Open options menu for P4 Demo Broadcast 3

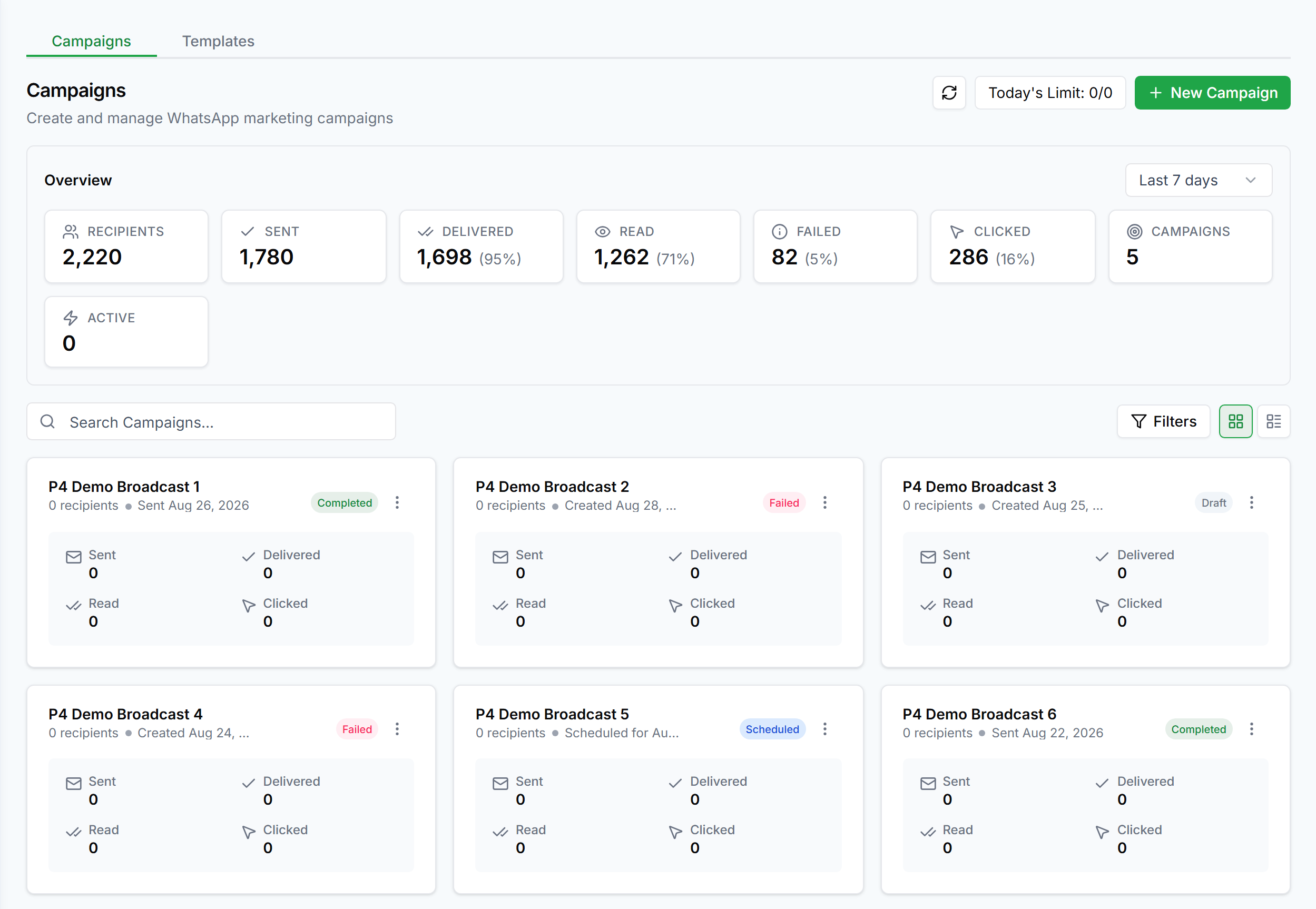pos(1252,502)
